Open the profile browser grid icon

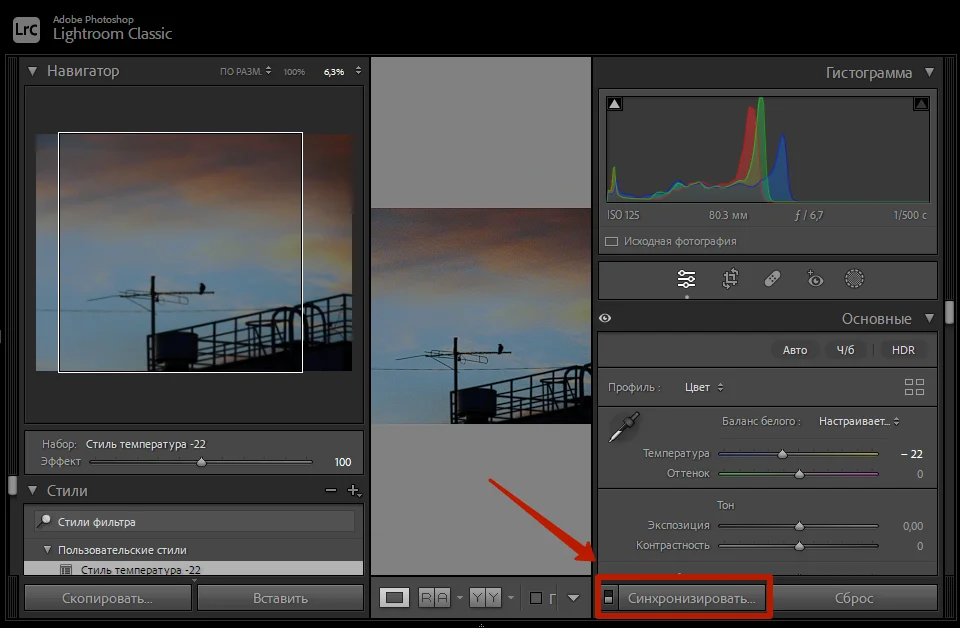(x=914, y=387)
